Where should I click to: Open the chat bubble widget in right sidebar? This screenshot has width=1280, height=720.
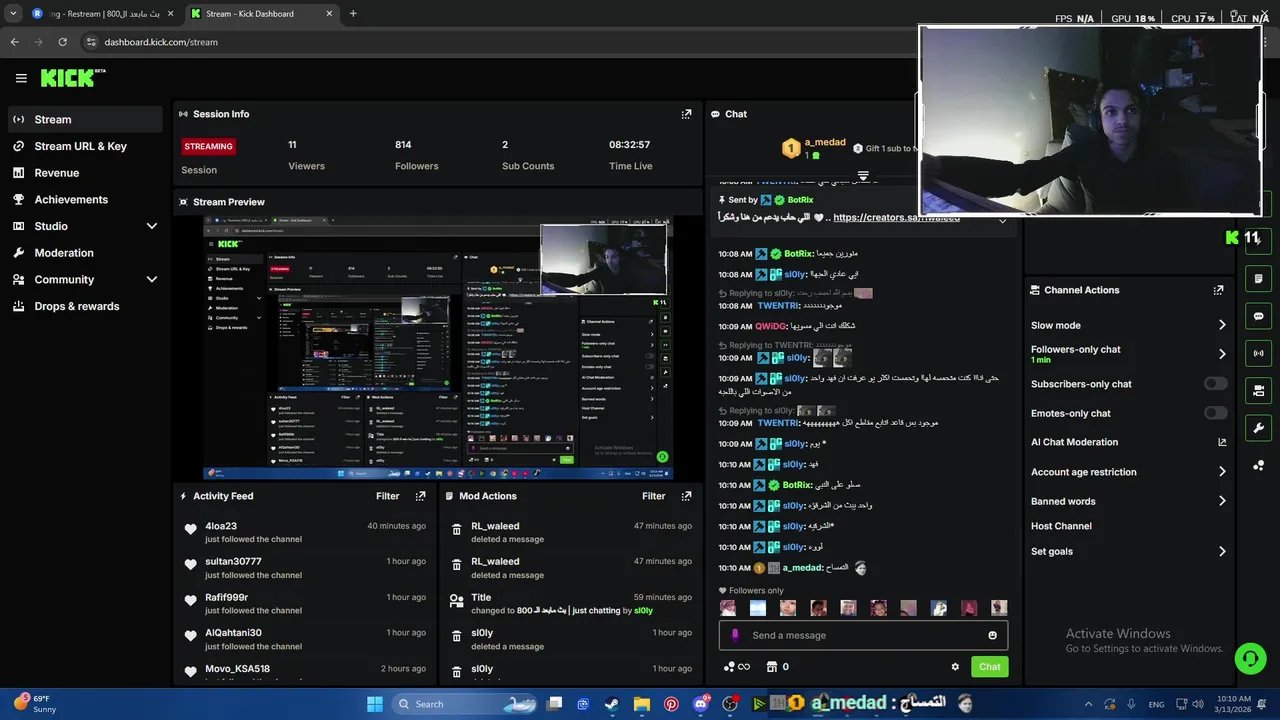pos(1258,316)
